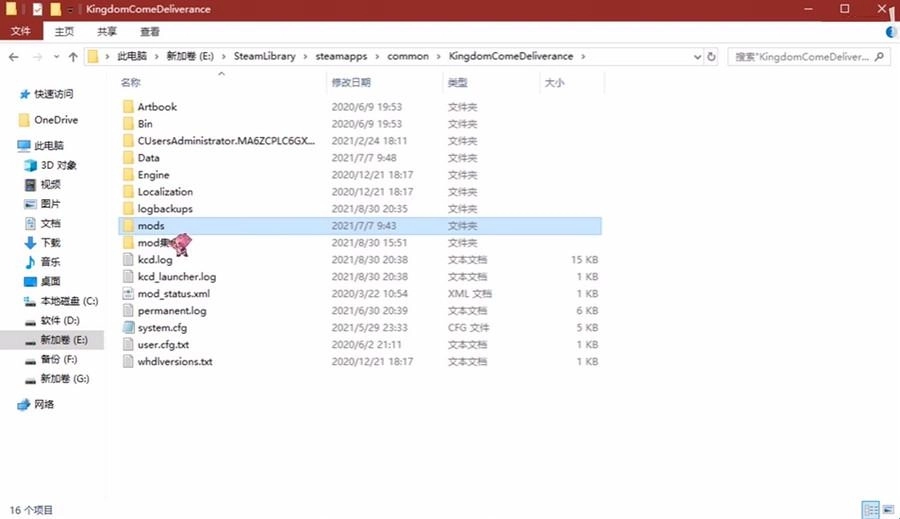
Task: Click SteamLibrary in the address path
Action: pos(264,57)
